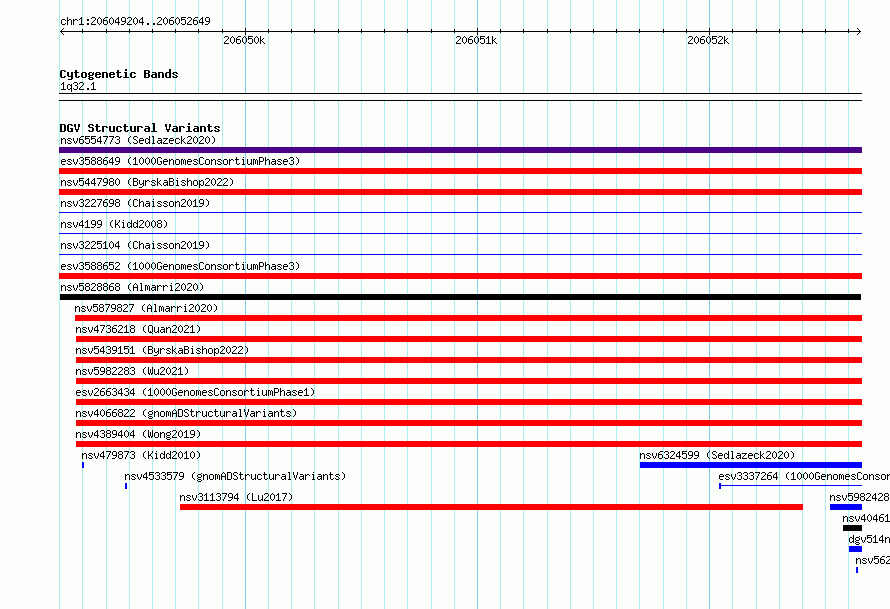Select nsv4199 (Kidd2008) variant label

coord(114,224)
